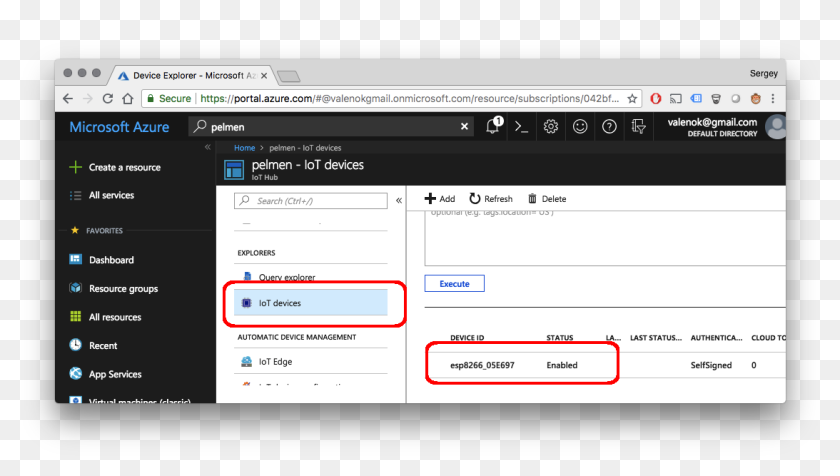Click the Home breadcrumb link
The width and height of the screenshot is (840, 476).
244,147
